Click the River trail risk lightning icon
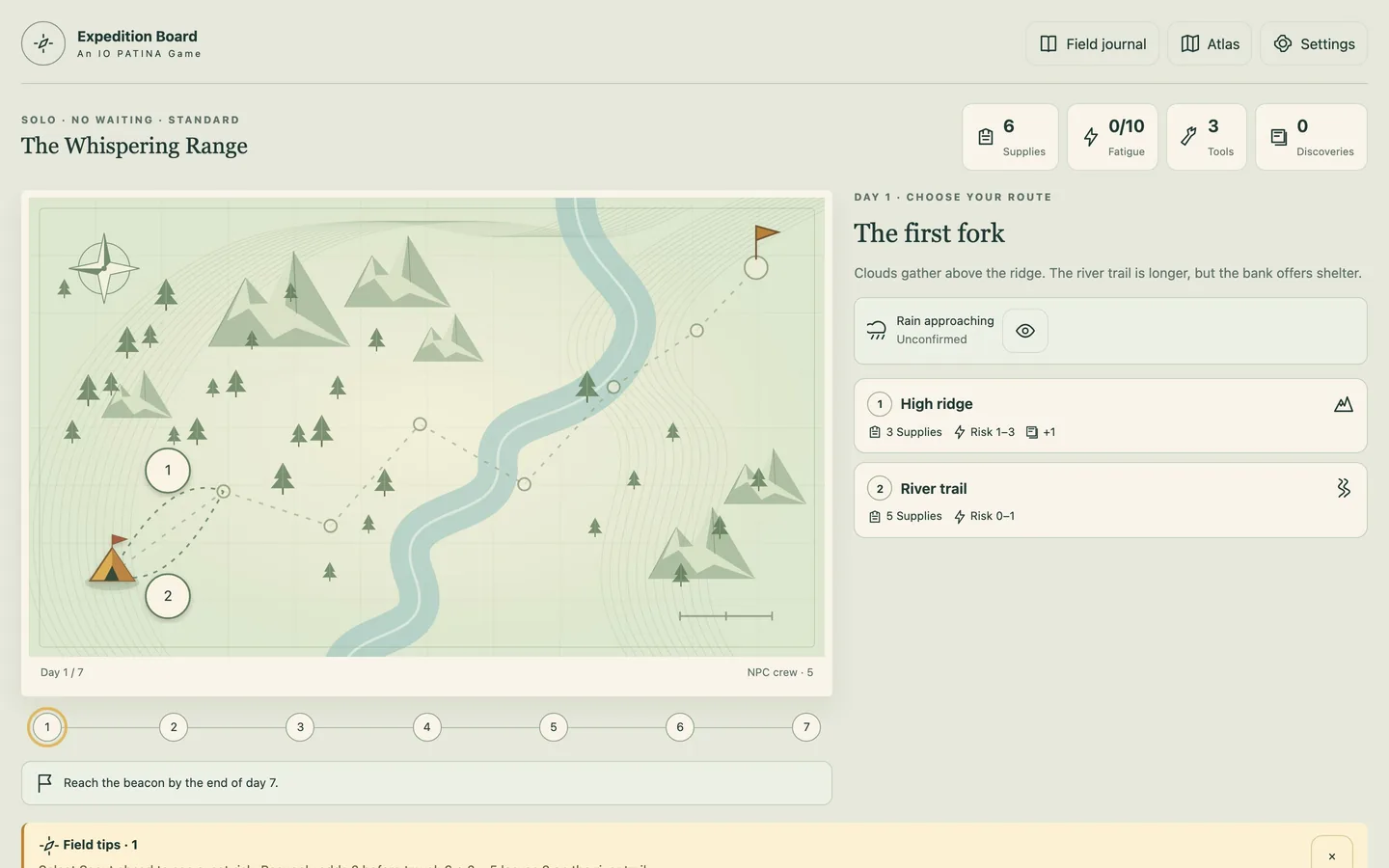 point(960,517)
